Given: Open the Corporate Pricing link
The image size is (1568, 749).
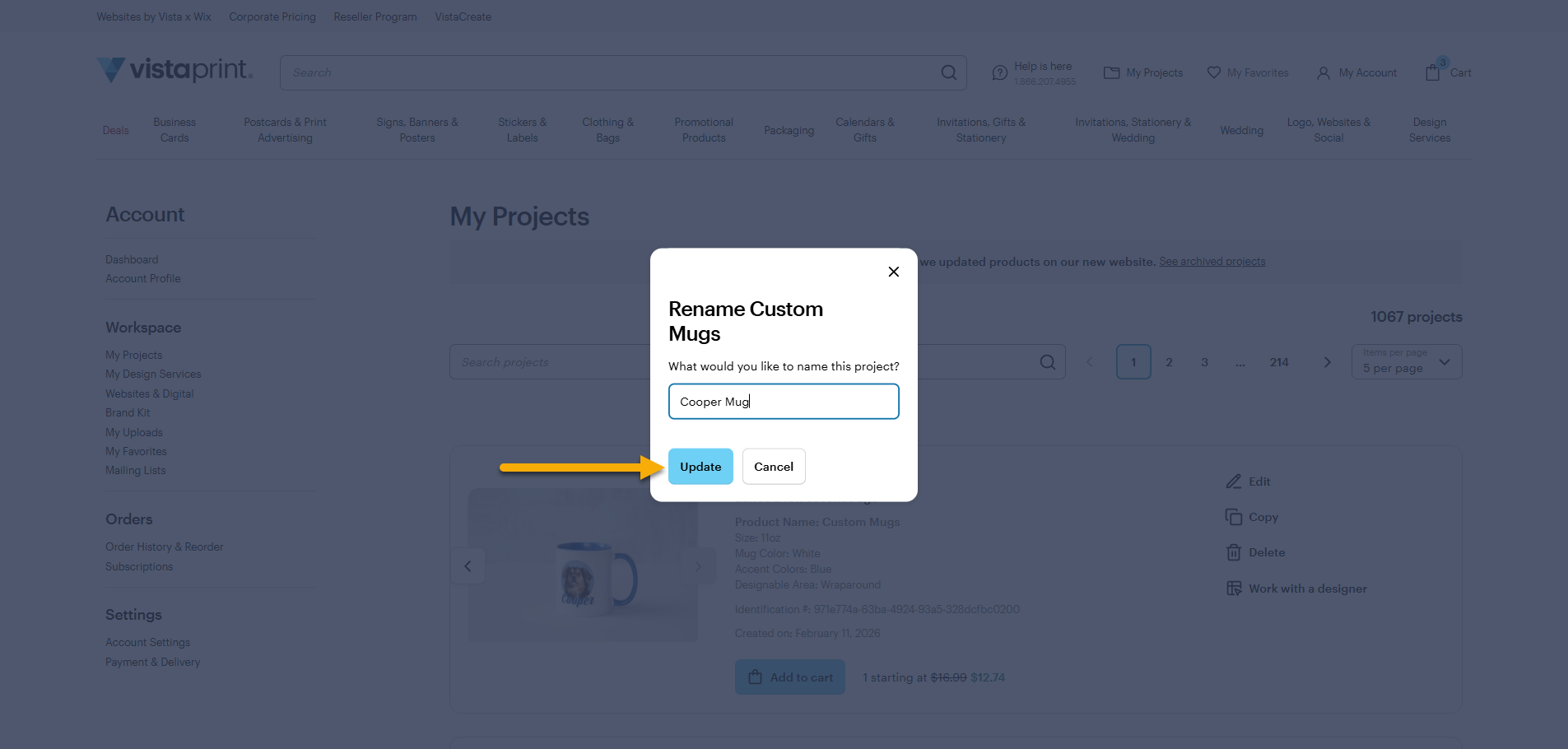Looking at the screenshot, I should (x=272, y=16).
